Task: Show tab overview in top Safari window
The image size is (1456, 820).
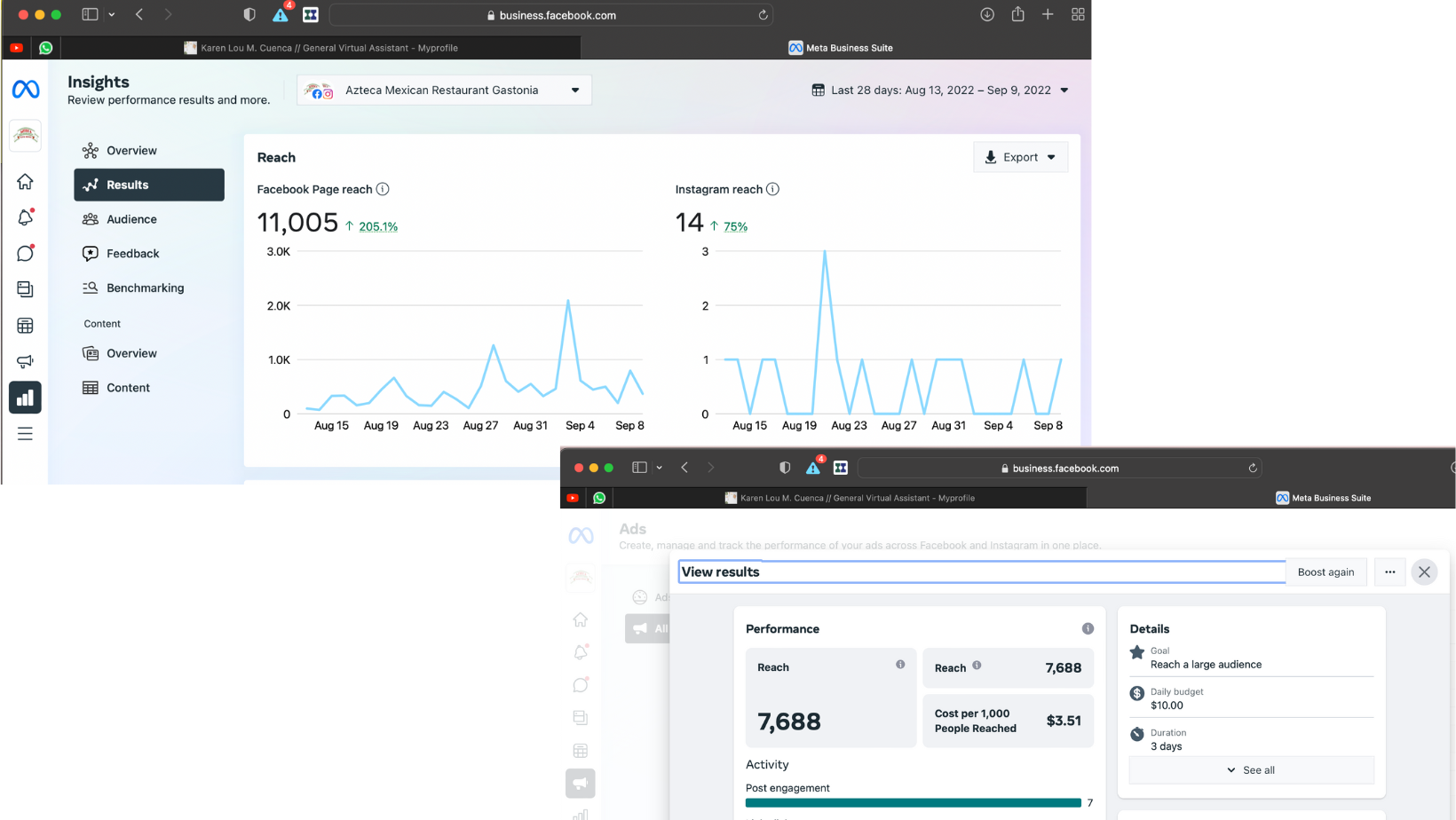Action: click(1078, 14)
